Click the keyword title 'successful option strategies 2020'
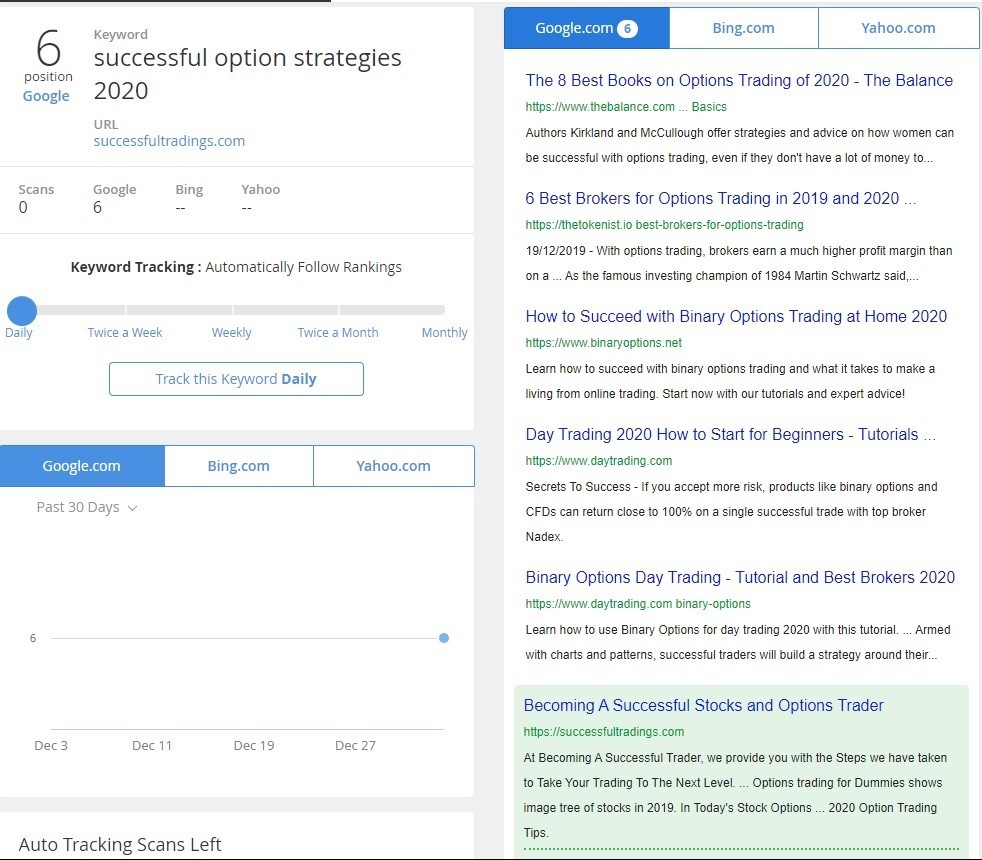Image resolution: width=982 pixels, height=860 pixels. (247, 74)
